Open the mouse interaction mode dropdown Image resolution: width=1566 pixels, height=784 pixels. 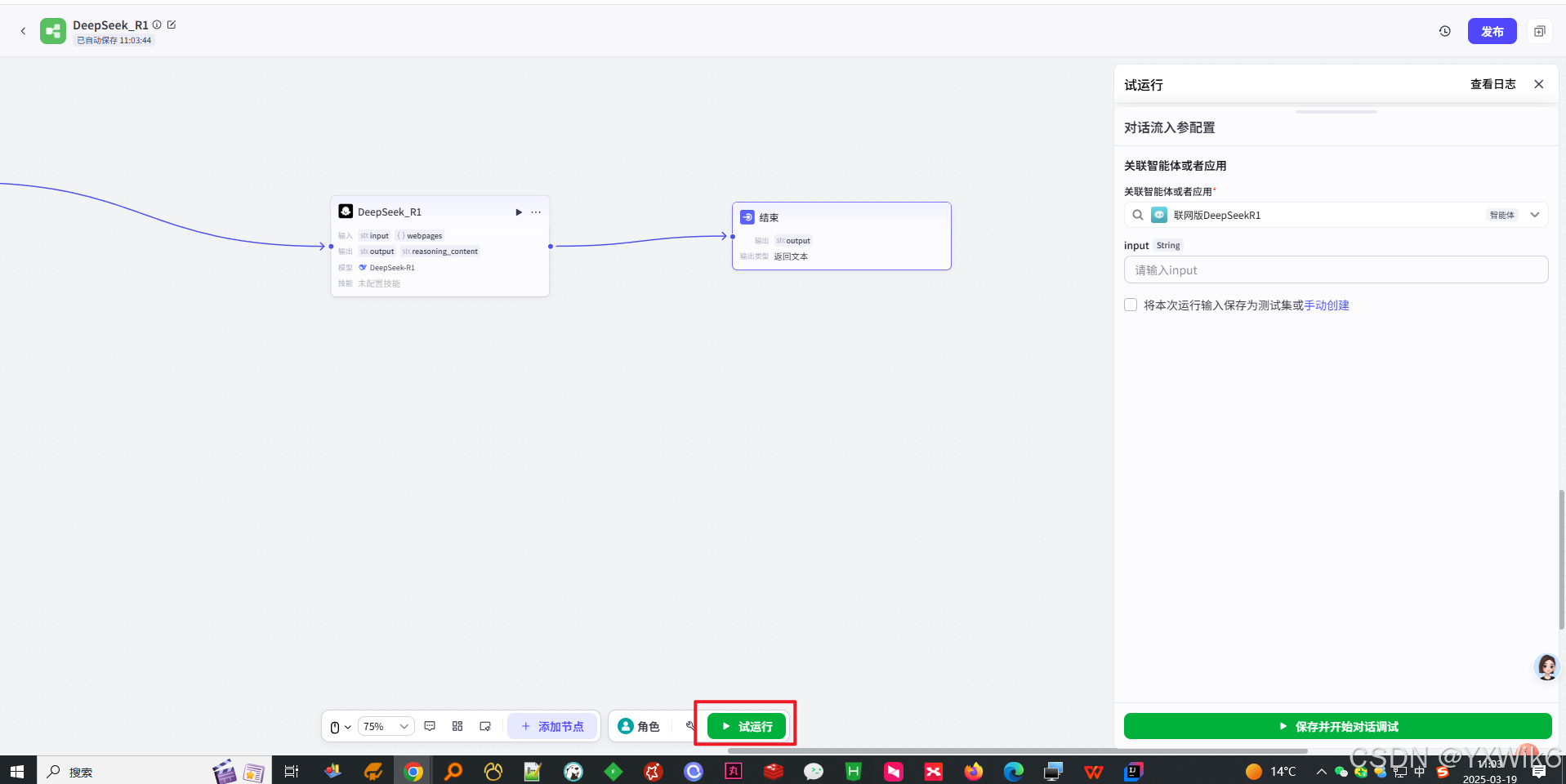[341, 727]
